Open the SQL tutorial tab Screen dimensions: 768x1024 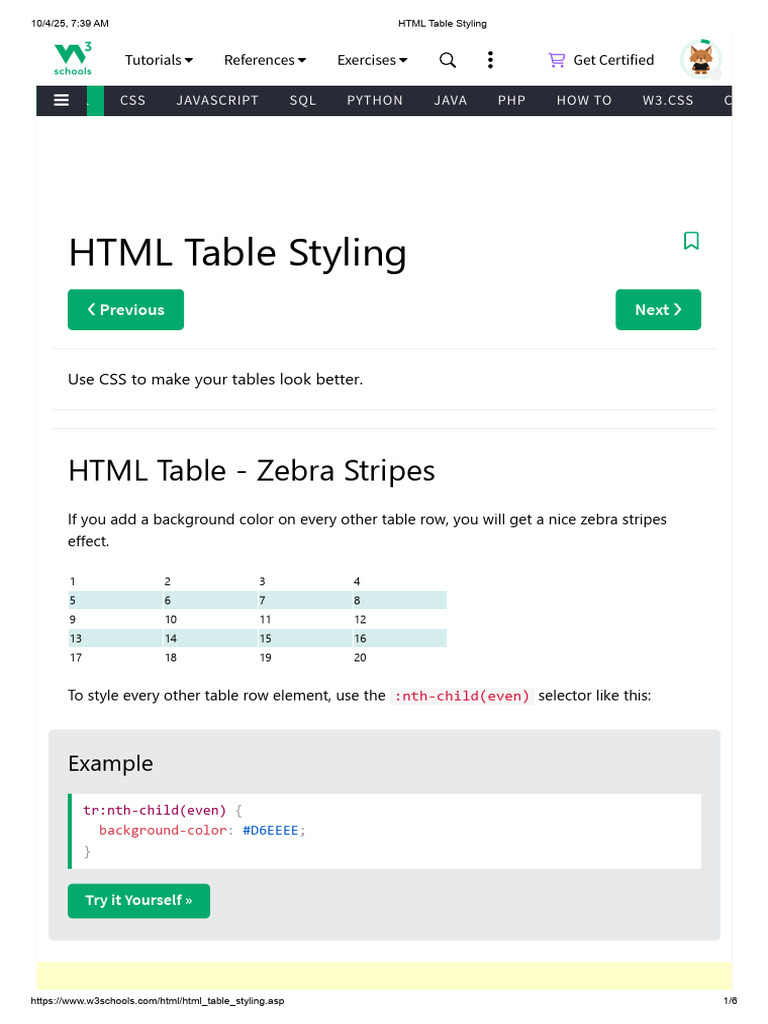coord(303,101)
